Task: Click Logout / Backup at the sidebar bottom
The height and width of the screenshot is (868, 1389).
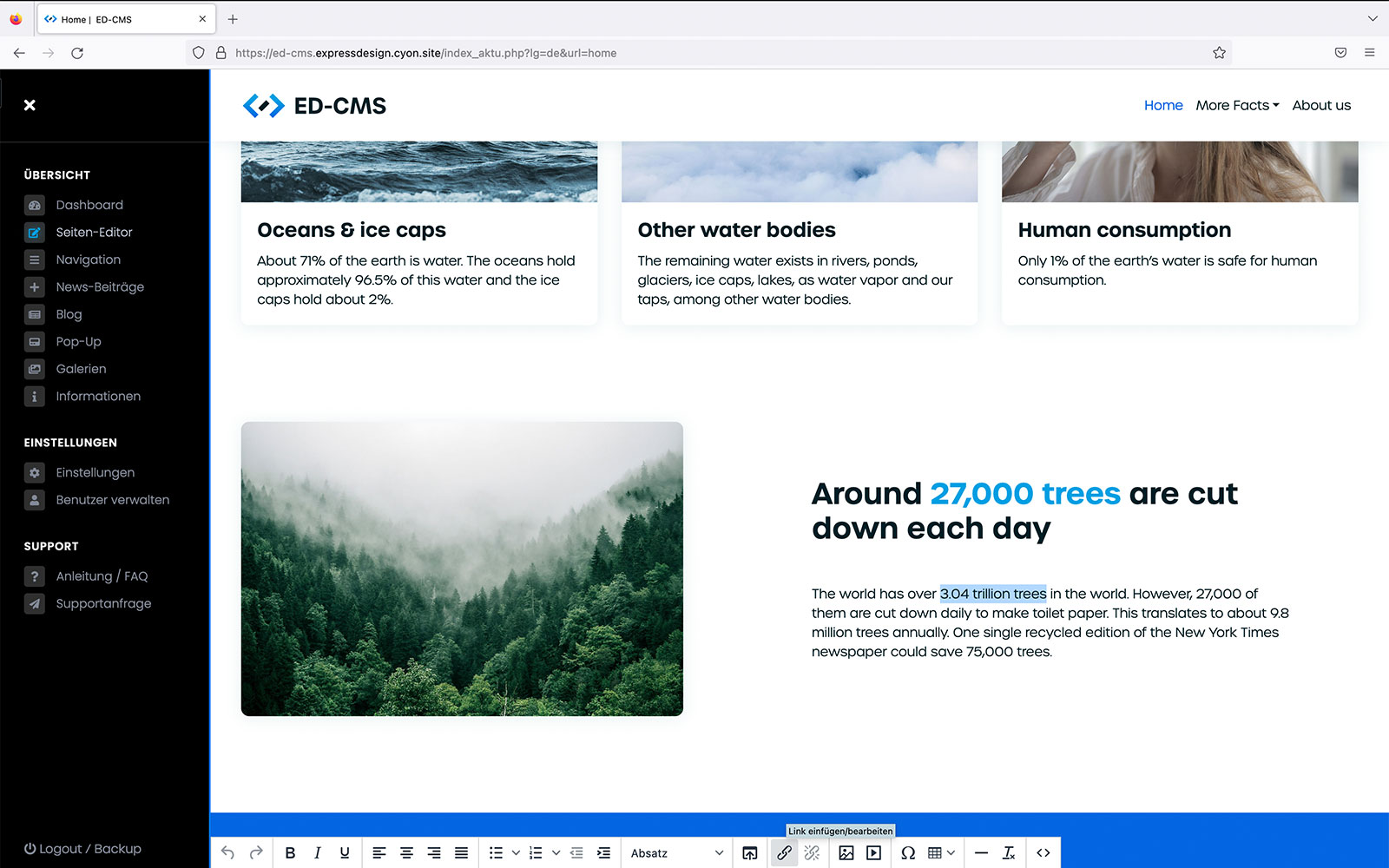Action: (82, 849)
